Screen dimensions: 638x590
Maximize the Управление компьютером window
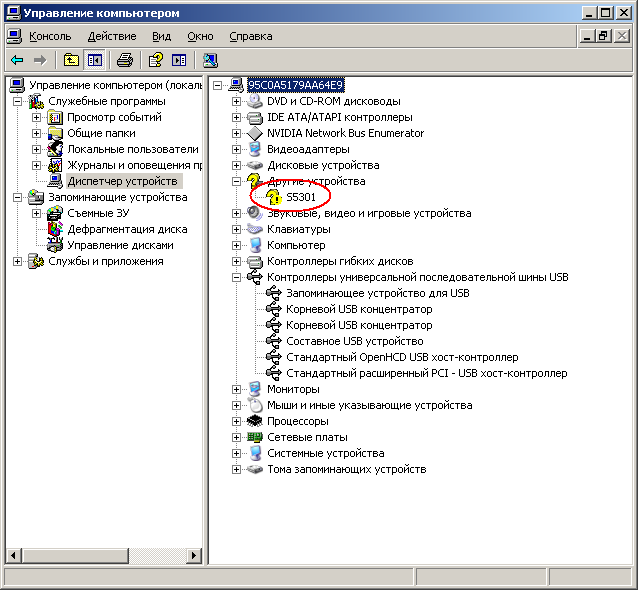point(605,13)
